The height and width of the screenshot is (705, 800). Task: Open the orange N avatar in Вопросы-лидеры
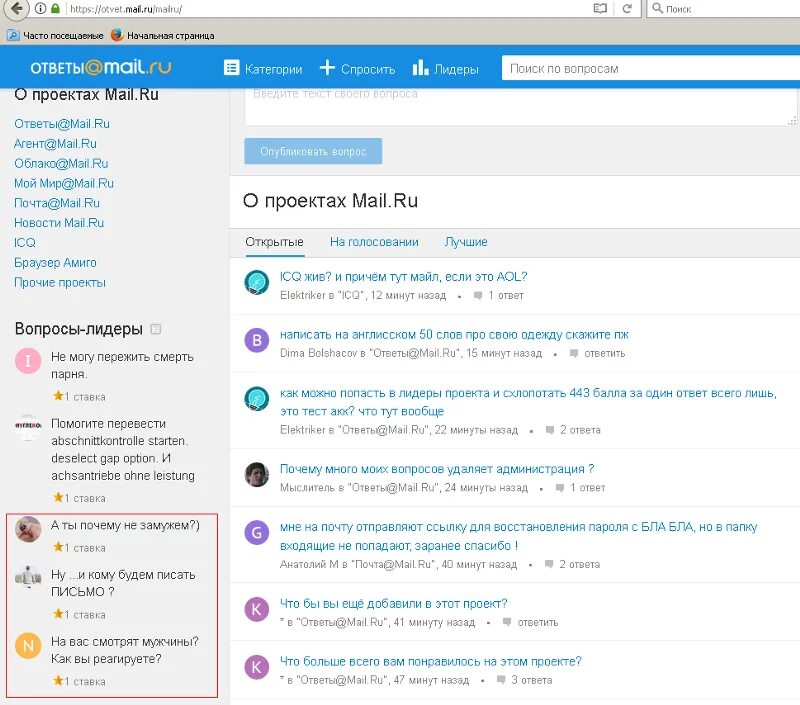[x=28, y=646]
